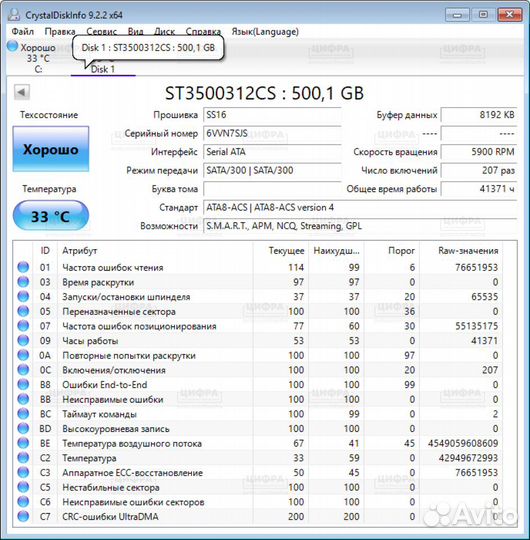Click the ID column header
The height and width of the screenshot is (540, 530).
point(45,251)
